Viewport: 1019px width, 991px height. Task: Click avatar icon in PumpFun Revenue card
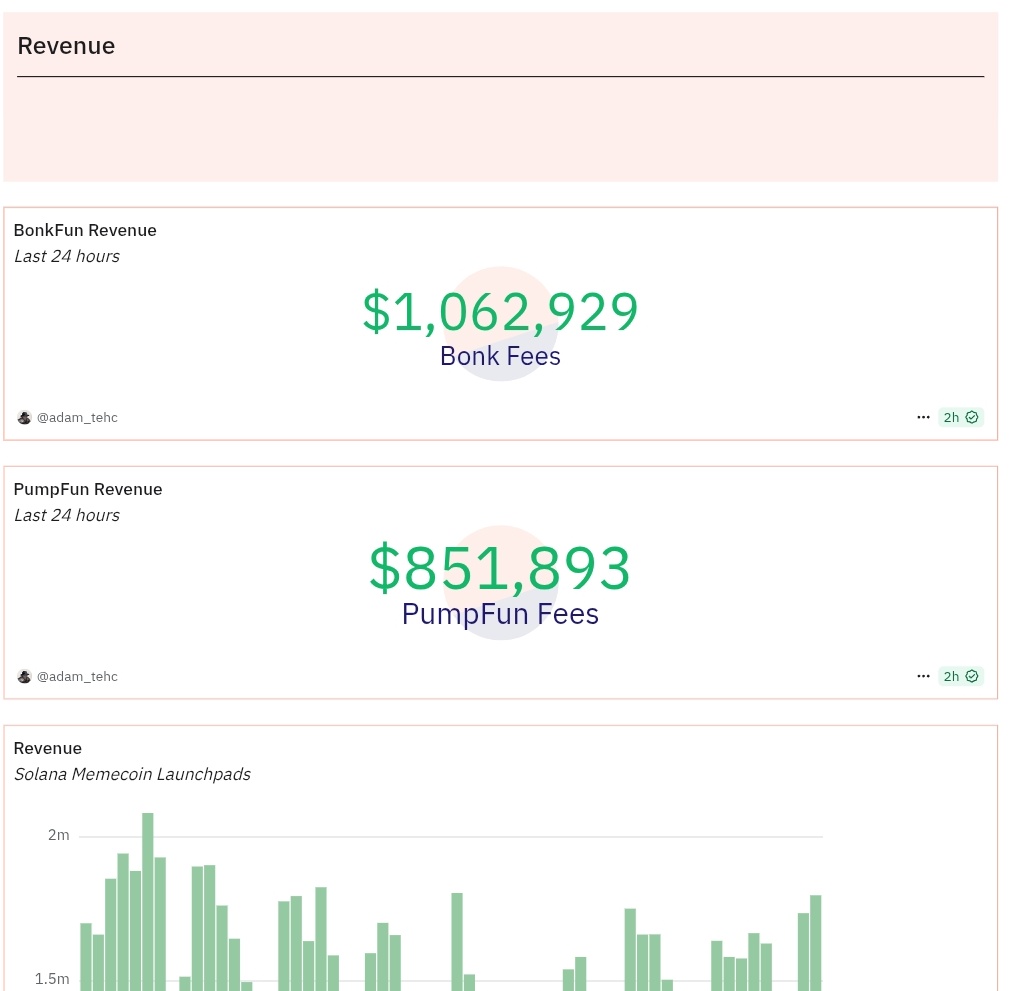pos(24,676)
